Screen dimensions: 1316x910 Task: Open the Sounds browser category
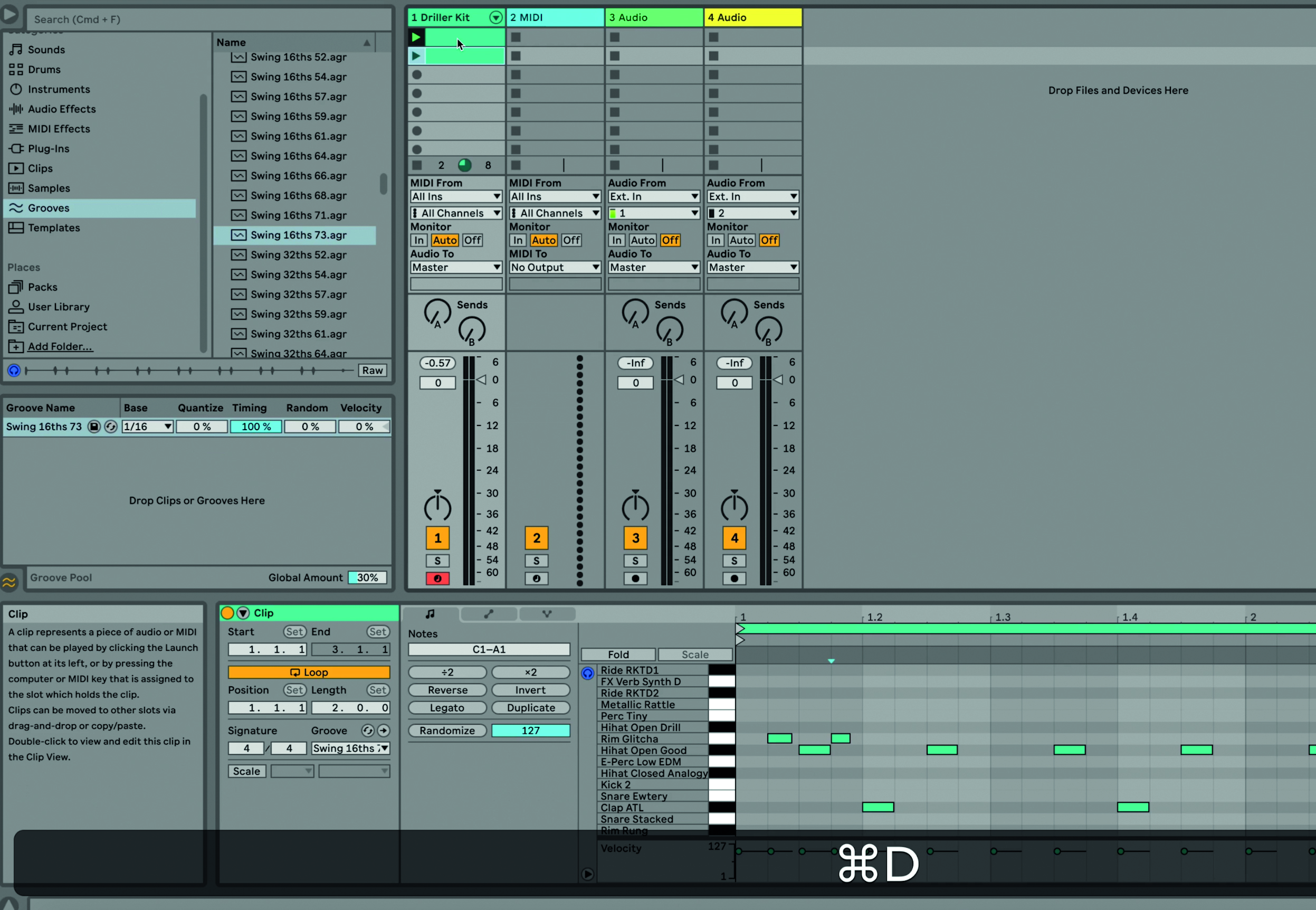[x=46, y=50]
